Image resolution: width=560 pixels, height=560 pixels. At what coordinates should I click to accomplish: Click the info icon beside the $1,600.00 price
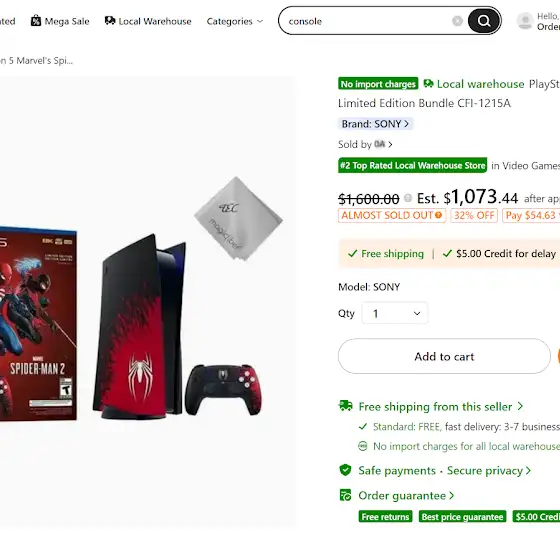[x=408, y=198]
